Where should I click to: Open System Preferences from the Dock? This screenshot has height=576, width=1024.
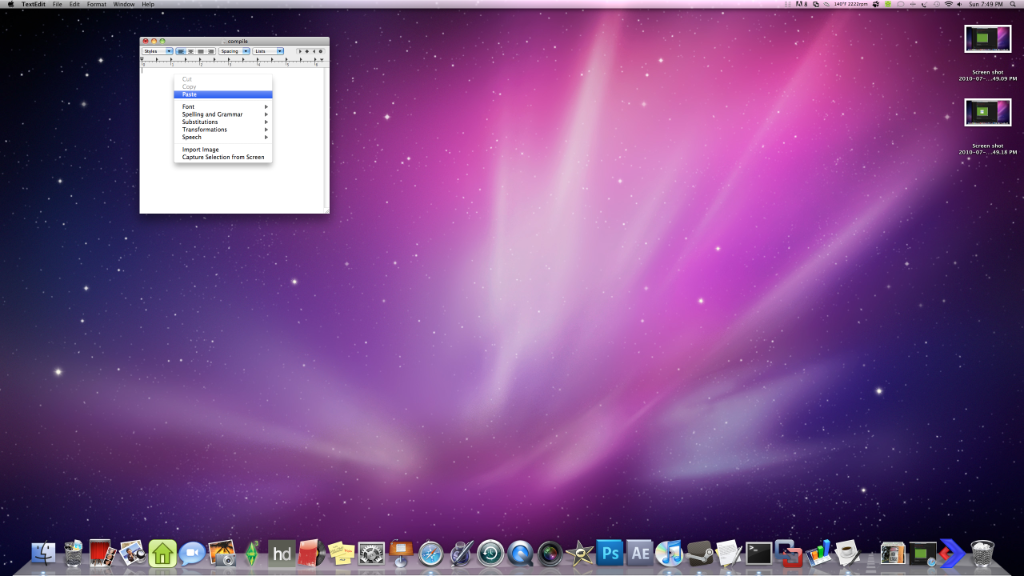pos(372,552)
